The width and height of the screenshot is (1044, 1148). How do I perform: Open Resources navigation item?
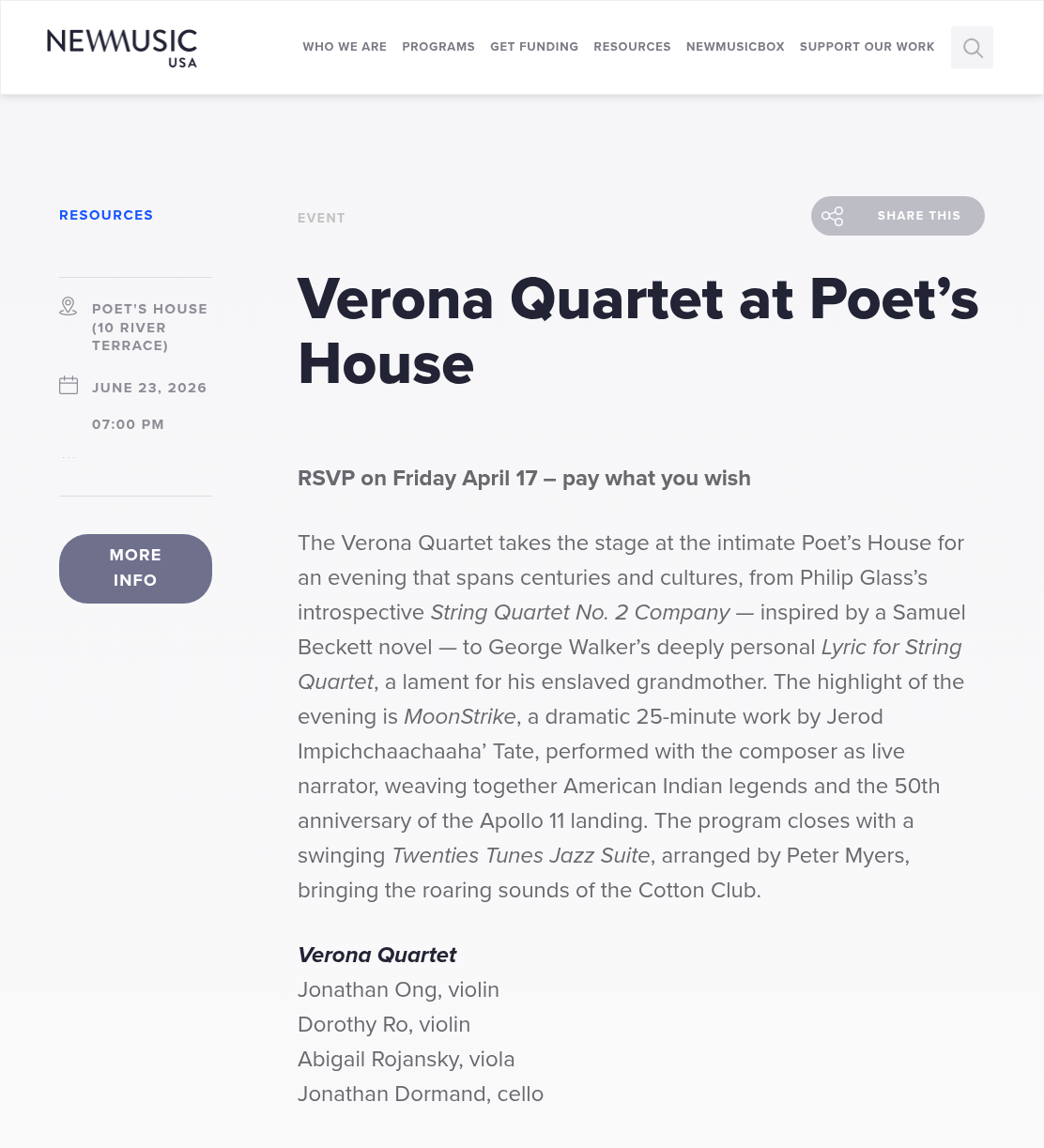click(x=632, y=47)
